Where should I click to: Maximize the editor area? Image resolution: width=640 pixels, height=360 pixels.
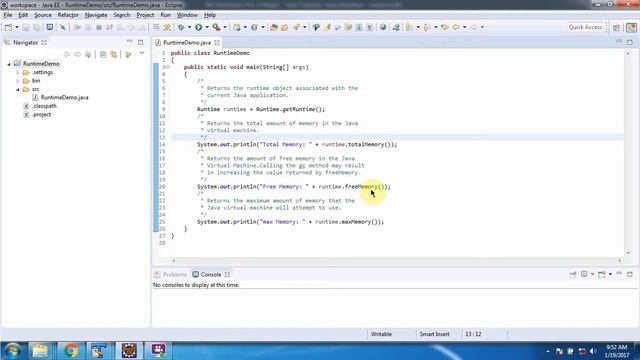click(630, 42)
